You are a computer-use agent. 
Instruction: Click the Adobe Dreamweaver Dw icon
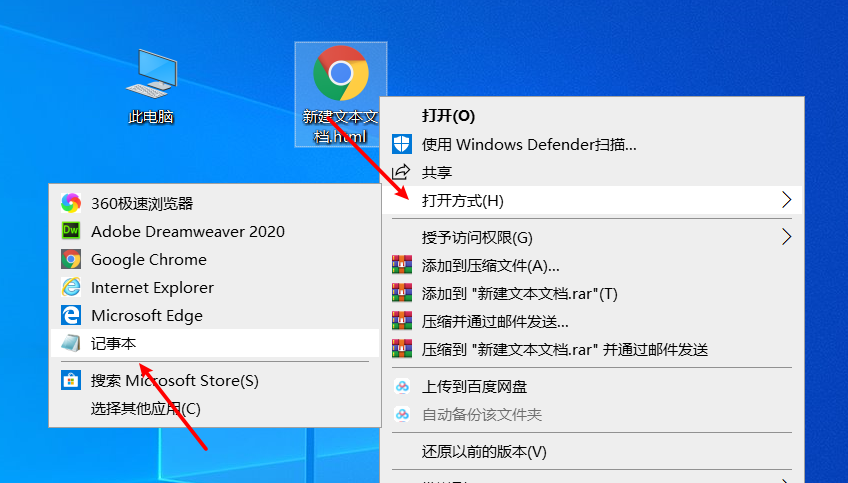pyautogui.click(x=71, y=231)
